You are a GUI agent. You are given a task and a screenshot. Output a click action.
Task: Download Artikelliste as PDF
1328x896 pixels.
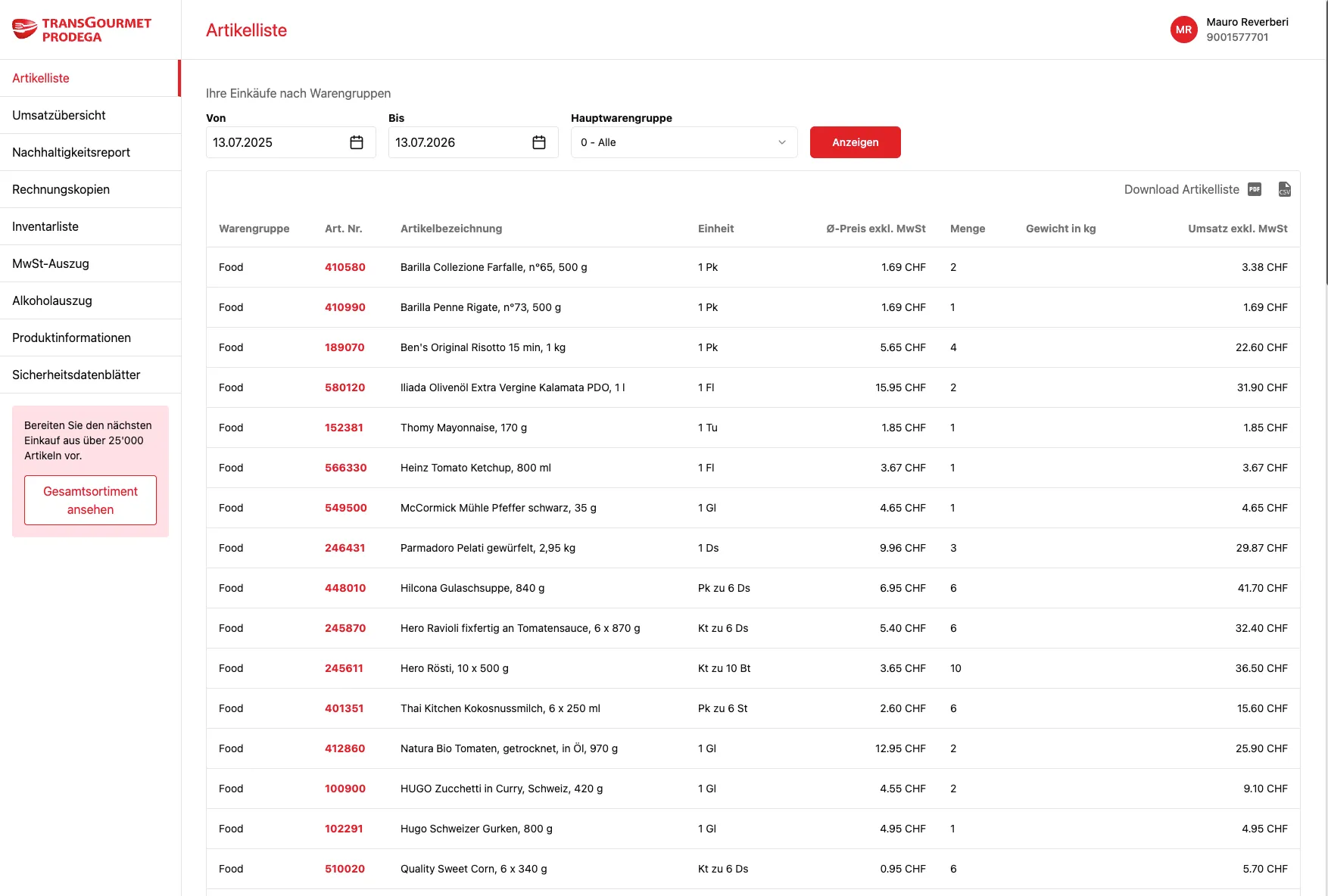(1255, 189)
